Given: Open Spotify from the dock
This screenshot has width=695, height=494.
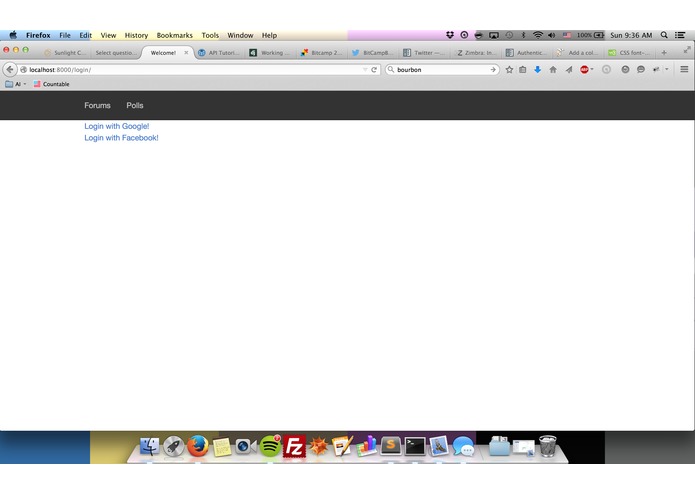Looking at the screenshot, I should coord(270,447).
